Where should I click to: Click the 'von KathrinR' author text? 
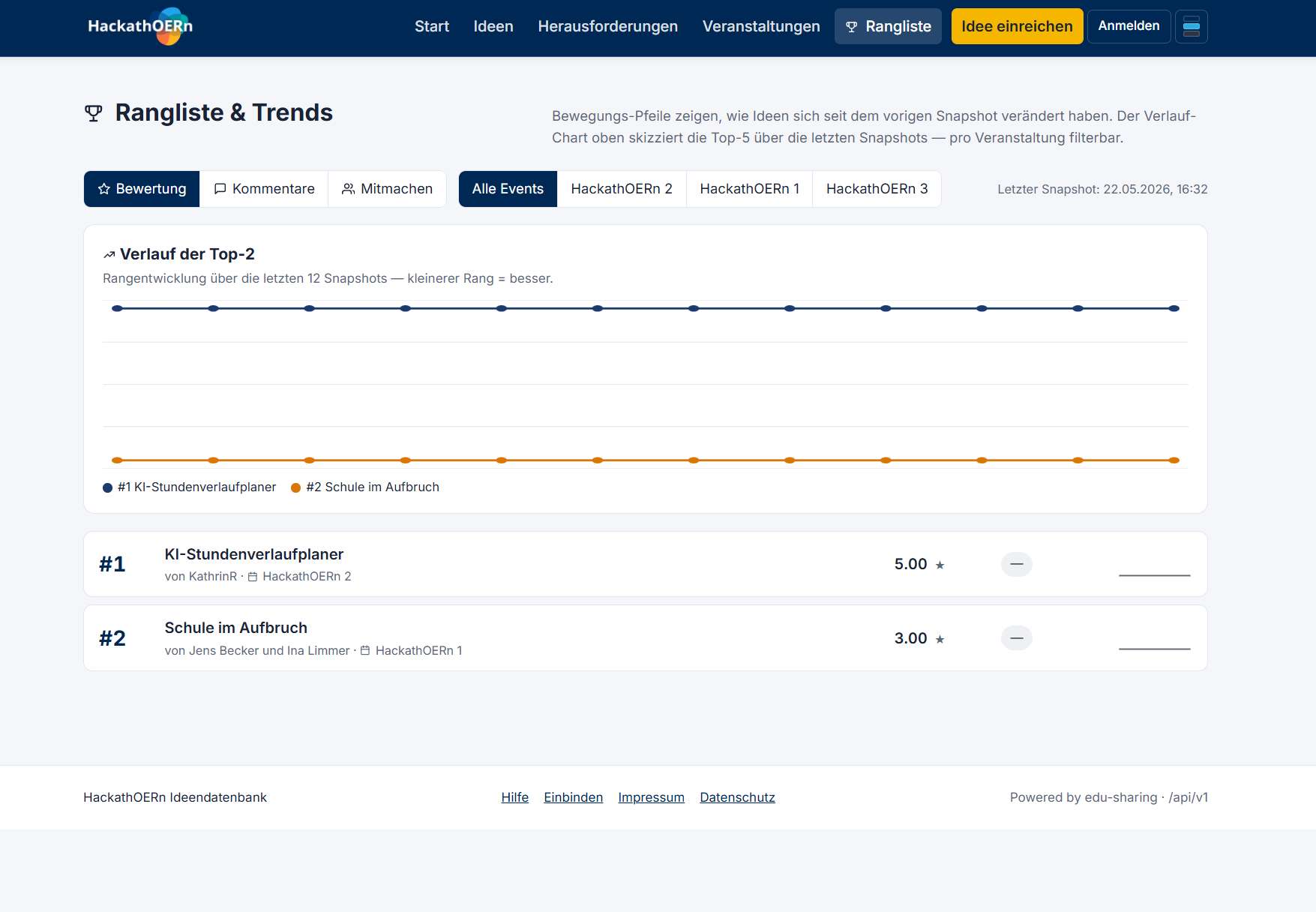pos(201,577)
